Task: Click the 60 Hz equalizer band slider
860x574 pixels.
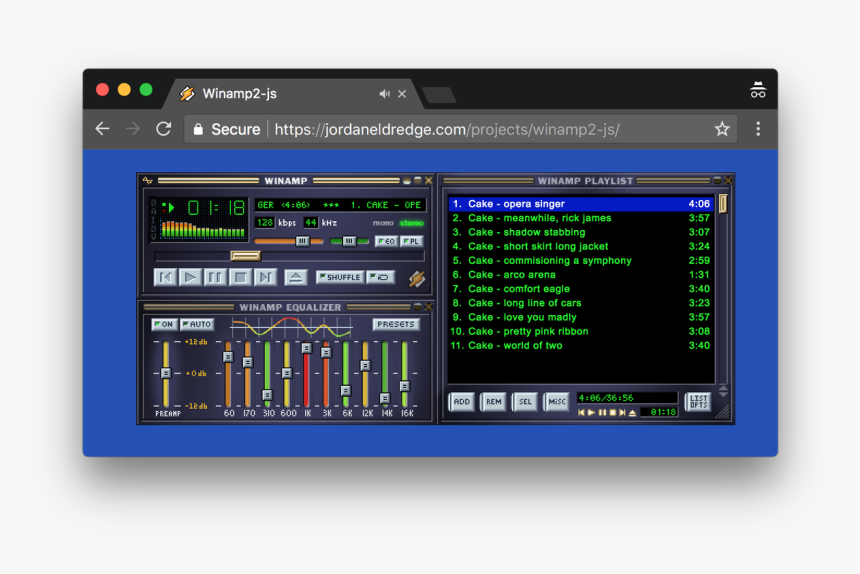Action: click(x=228, y=357)
